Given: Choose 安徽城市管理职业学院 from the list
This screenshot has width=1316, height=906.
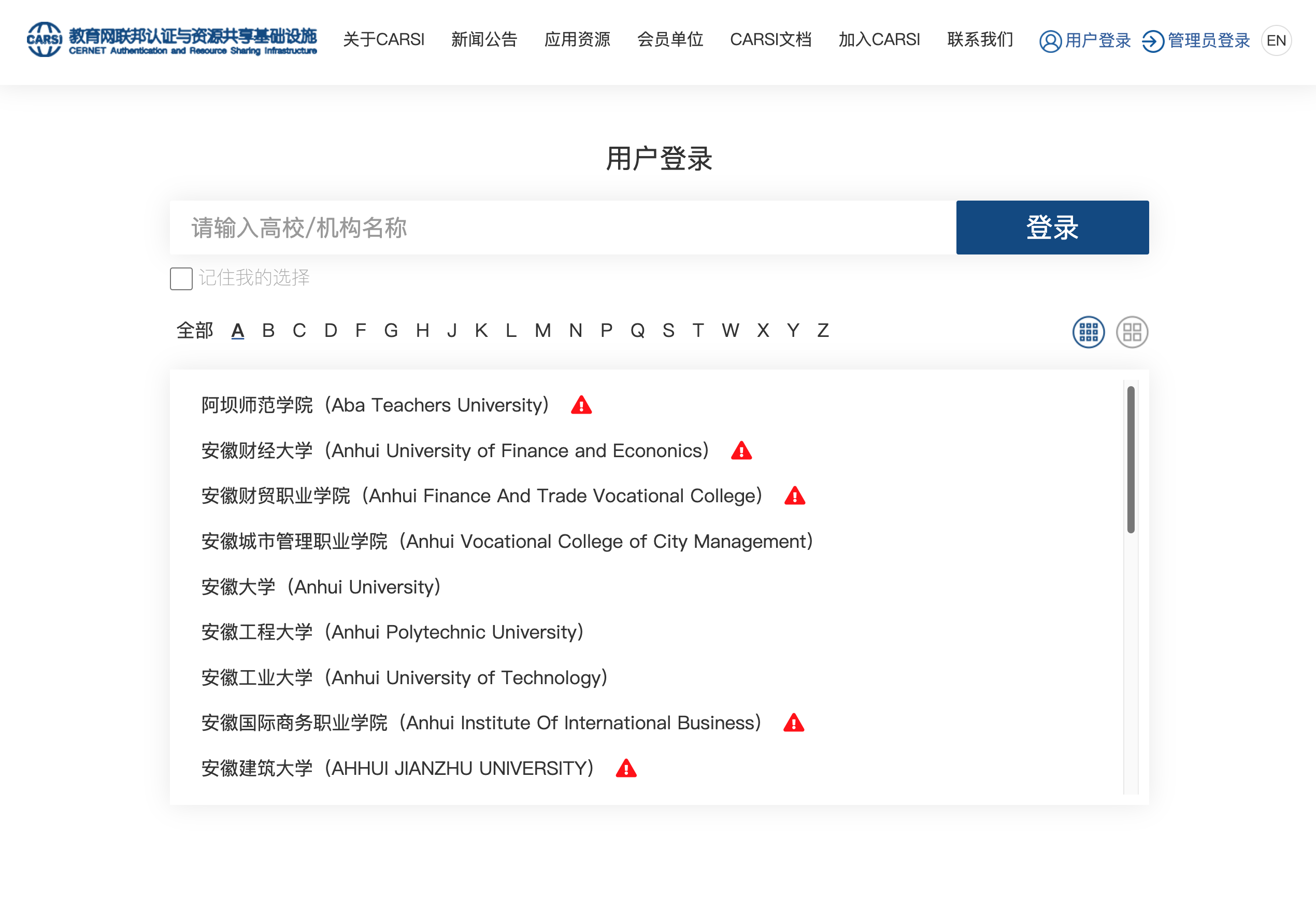Looking at the screenshot, I should click(508, 542).
